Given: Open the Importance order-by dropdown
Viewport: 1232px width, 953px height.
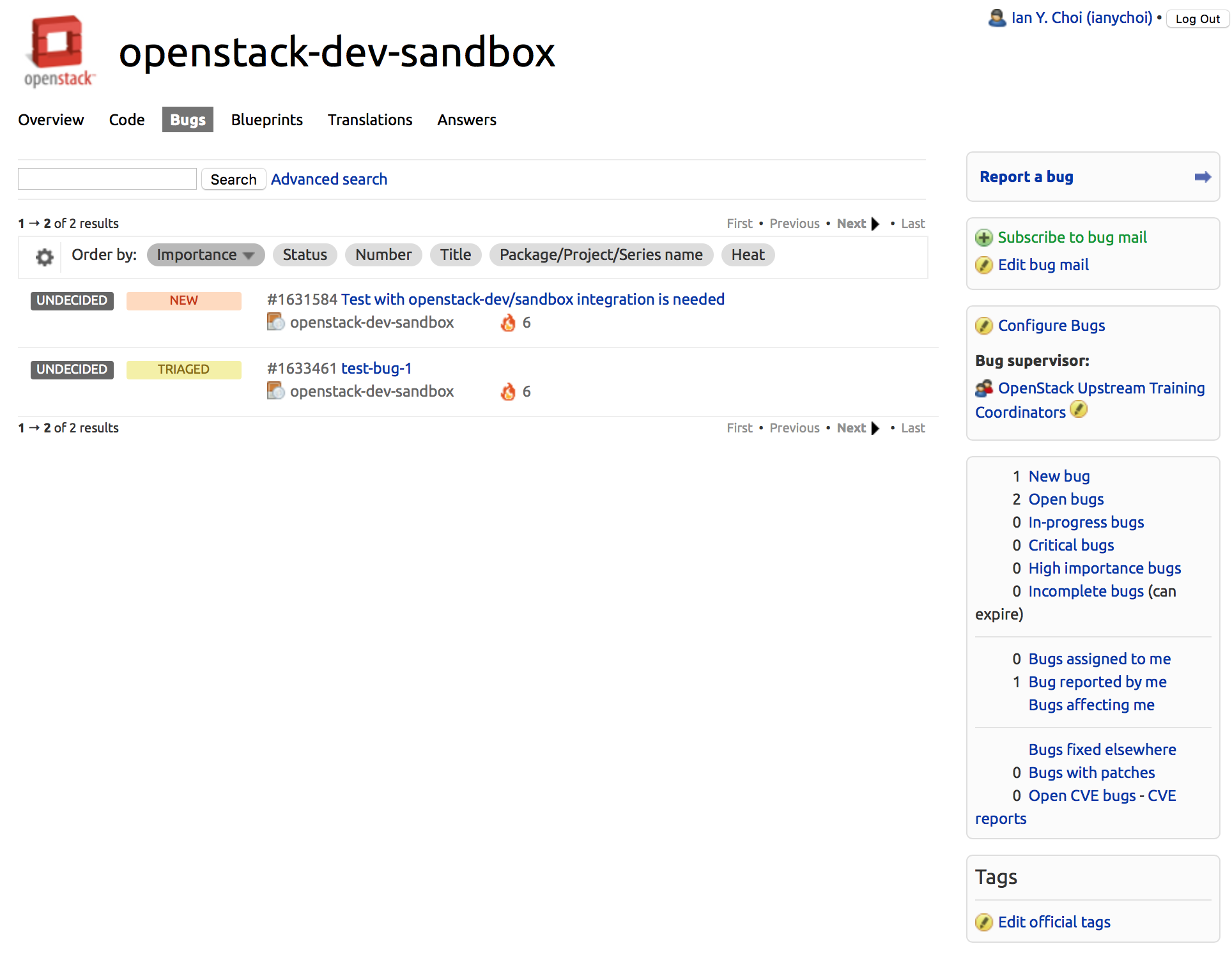Looking at the screenshot, I should pos(205,255).
